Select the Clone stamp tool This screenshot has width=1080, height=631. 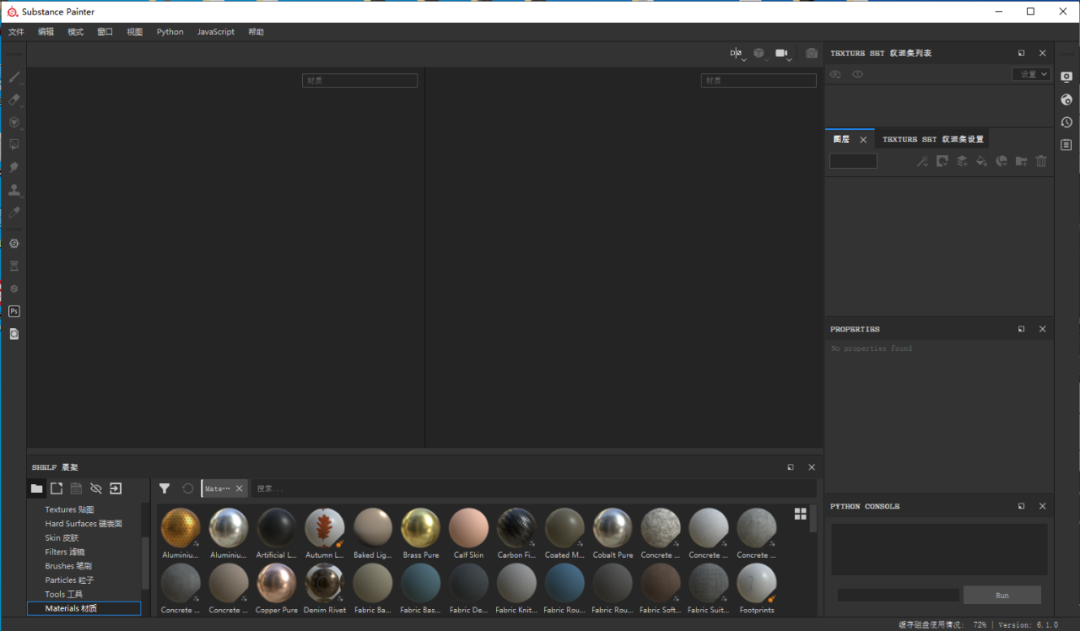point(14,189)
